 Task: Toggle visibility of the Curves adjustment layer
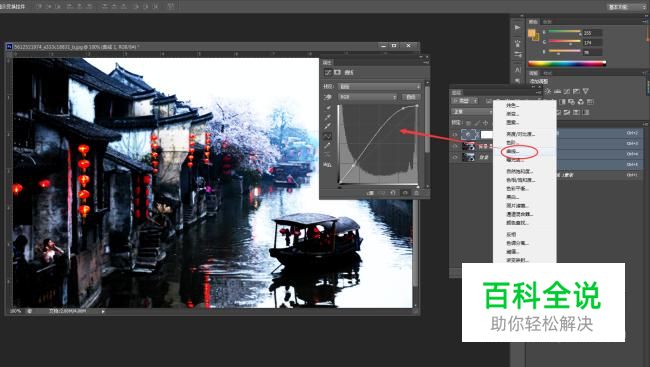[x=455, y=134]
